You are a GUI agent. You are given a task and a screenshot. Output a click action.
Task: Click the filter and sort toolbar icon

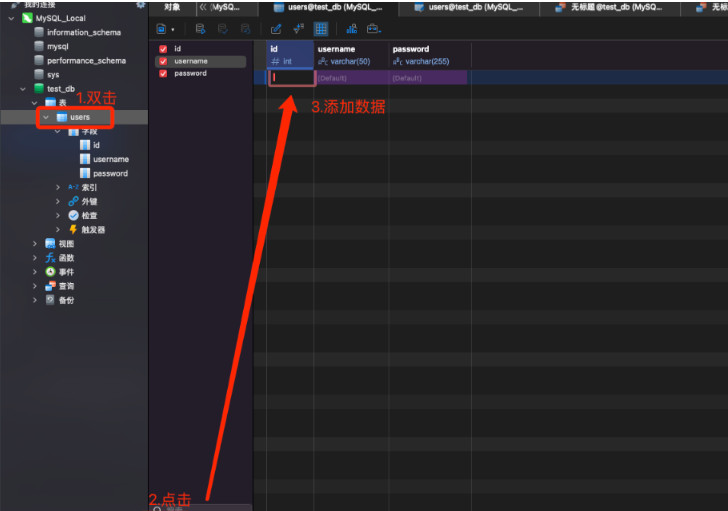click(298, 29)
